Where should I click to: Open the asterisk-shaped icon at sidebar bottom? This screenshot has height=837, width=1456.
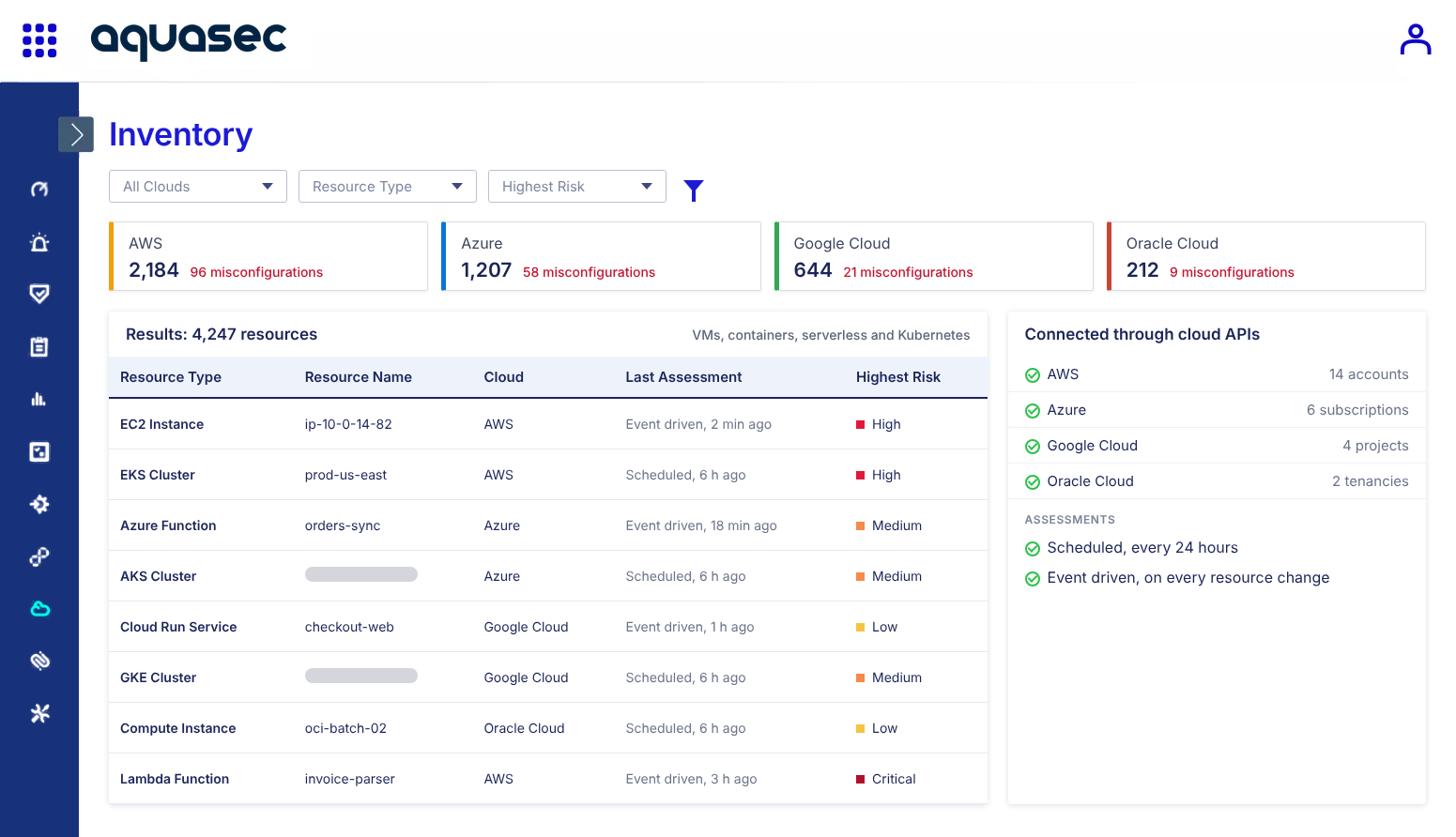pyautogui.click(x=39, y=713)
